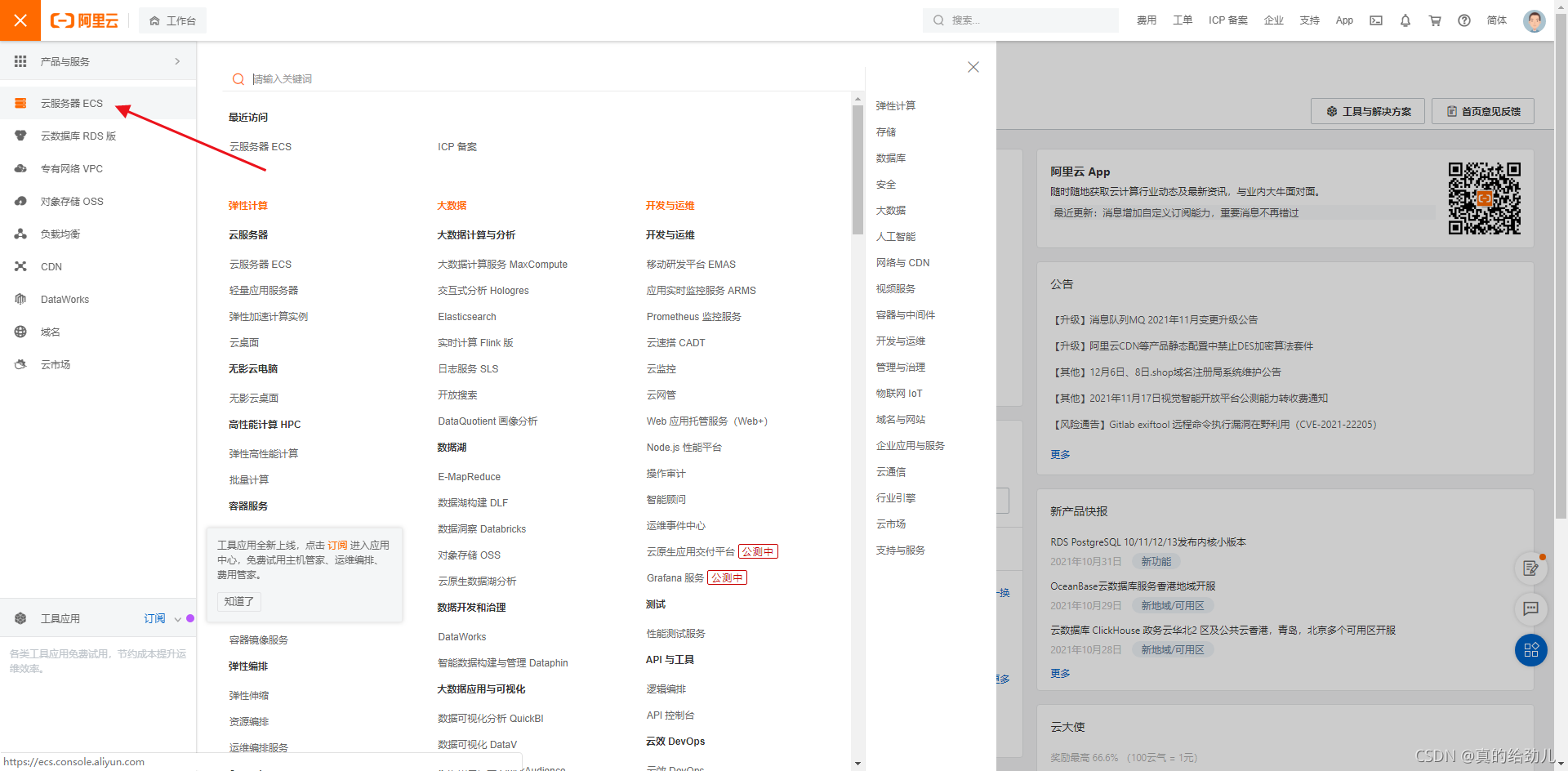Viewport: 1568px width, 771px height.
Task: Dismiss the tooltip with 知道了 button
Action: [x=239, y=602]
